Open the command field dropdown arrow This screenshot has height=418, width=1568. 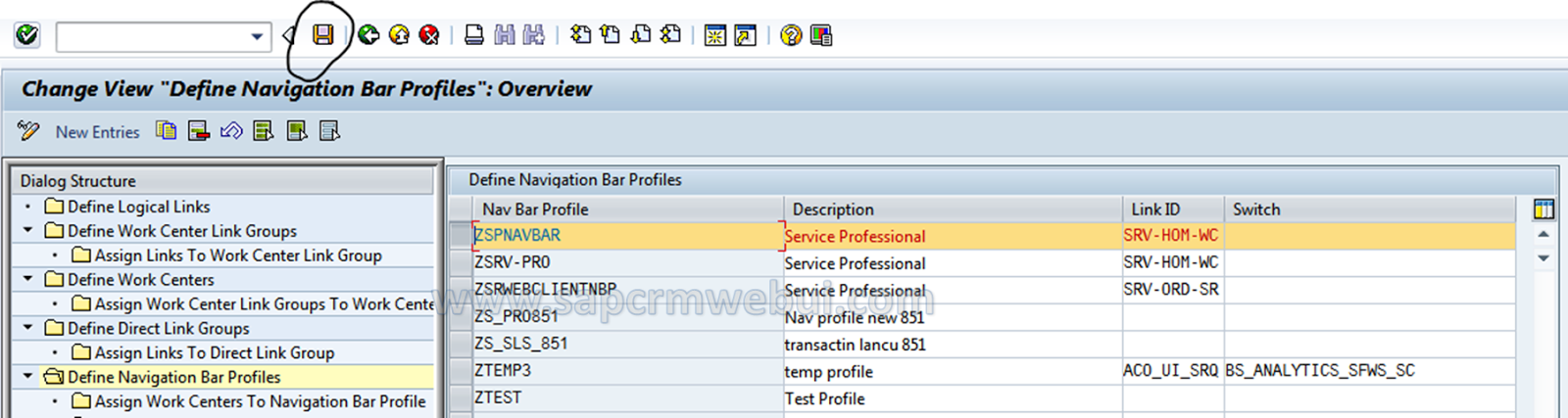coord(257,36)
